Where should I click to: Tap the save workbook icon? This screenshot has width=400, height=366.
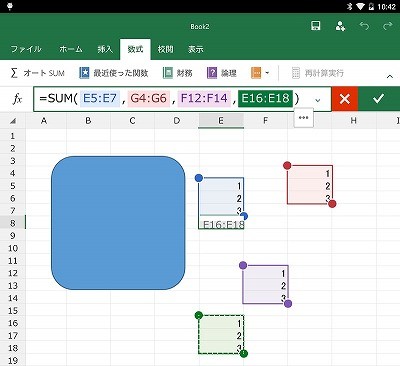pyautogui.click(x=315, y=26)
